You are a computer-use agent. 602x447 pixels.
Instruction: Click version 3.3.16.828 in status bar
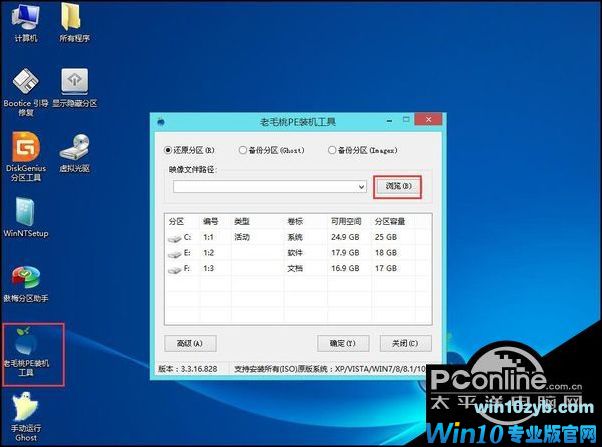[x=188, y=369]
